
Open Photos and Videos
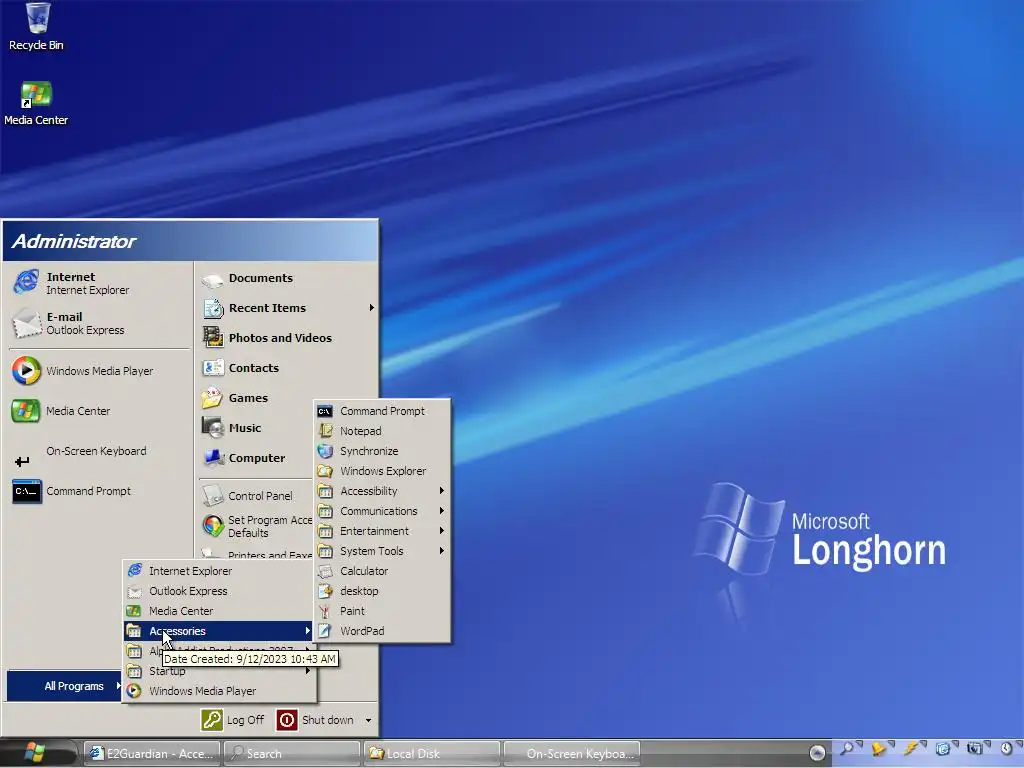pos(287,338)
